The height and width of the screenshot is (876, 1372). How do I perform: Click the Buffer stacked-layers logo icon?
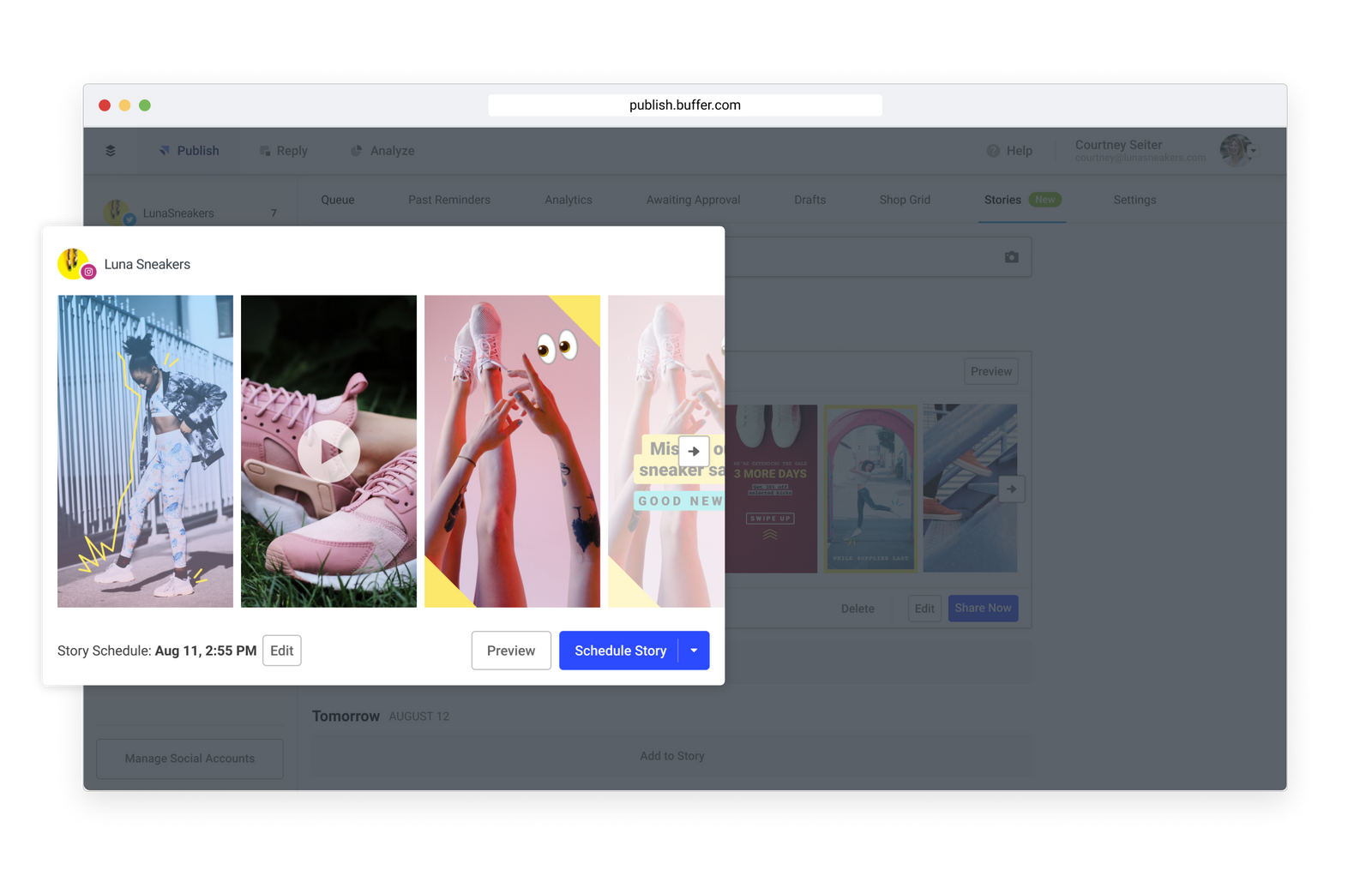[x=111, y=151]
